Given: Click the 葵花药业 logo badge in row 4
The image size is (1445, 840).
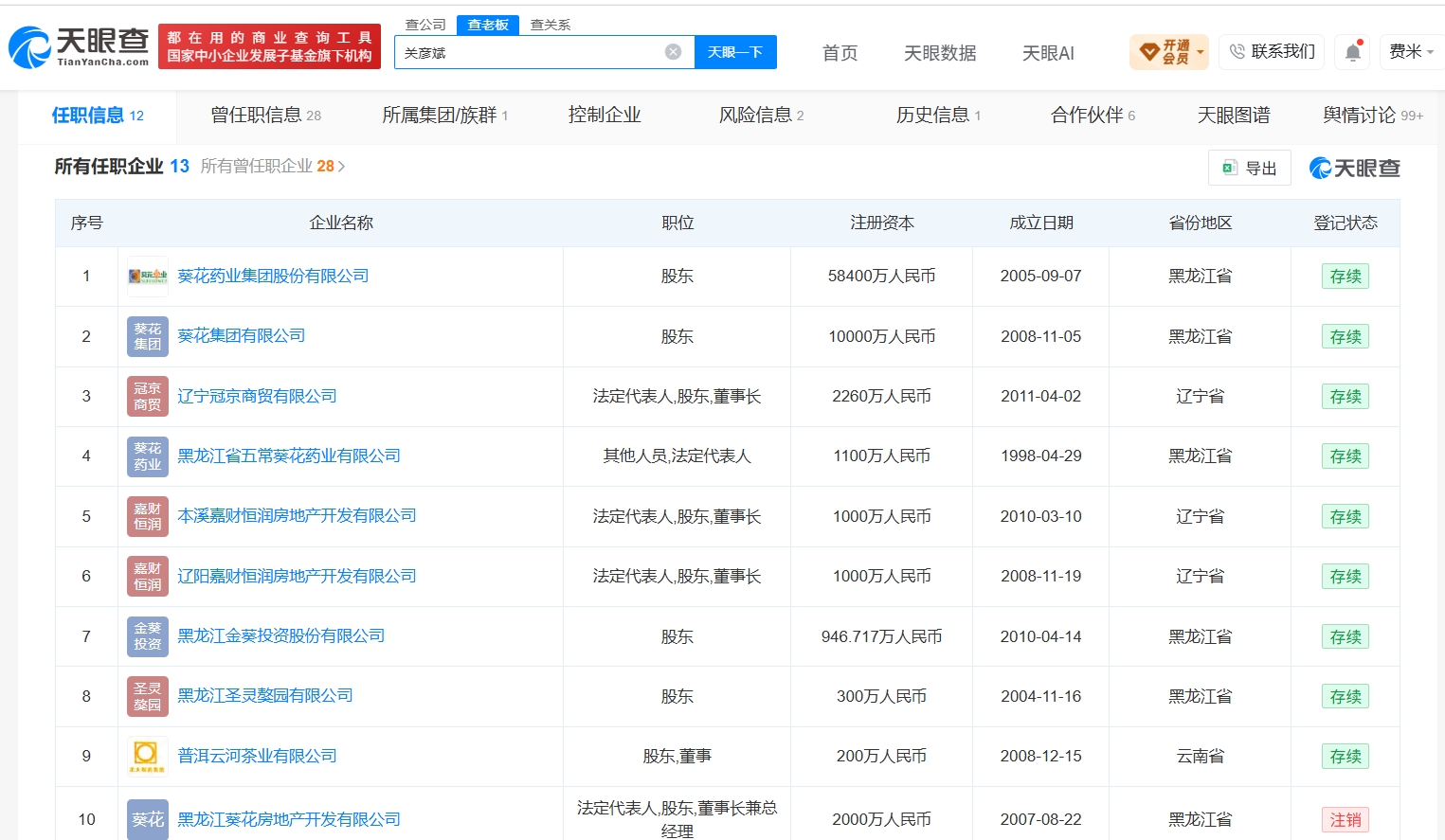Looking at the screenshot, I should [148, 456].
